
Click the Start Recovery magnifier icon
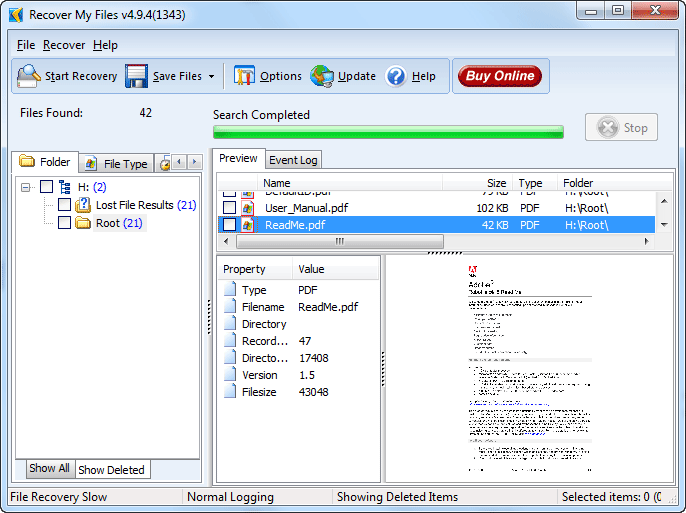click(x=28, y=76)
